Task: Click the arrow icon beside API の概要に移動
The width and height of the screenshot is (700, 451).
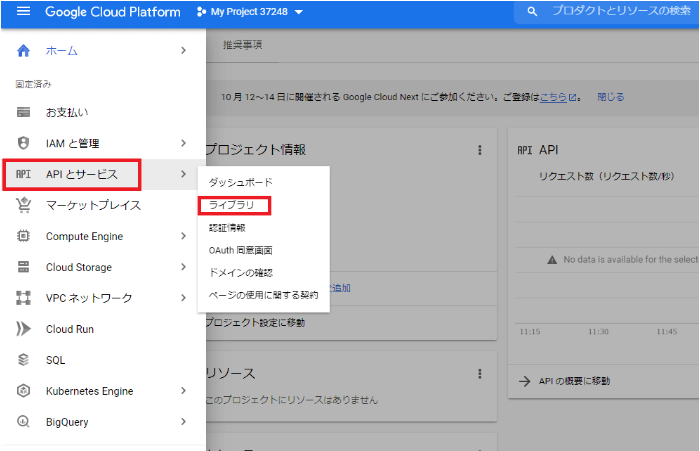Action: point(525,381)
